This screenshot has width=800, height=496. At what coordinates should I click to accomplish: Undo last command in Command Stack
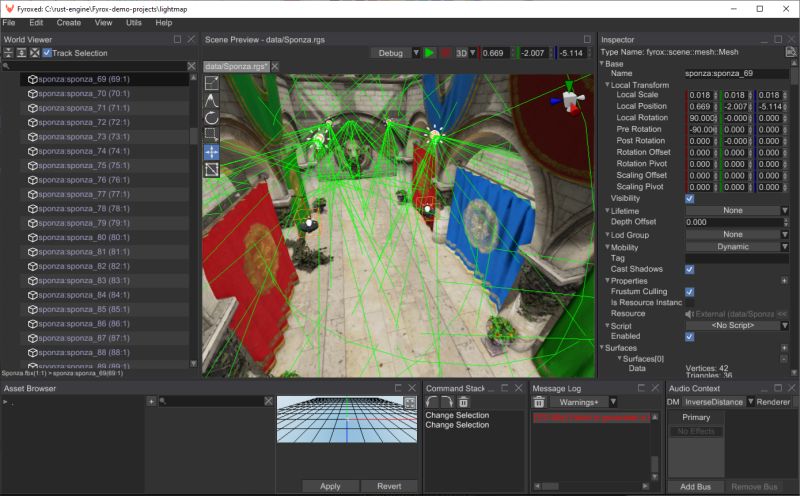tap(432, 402)
